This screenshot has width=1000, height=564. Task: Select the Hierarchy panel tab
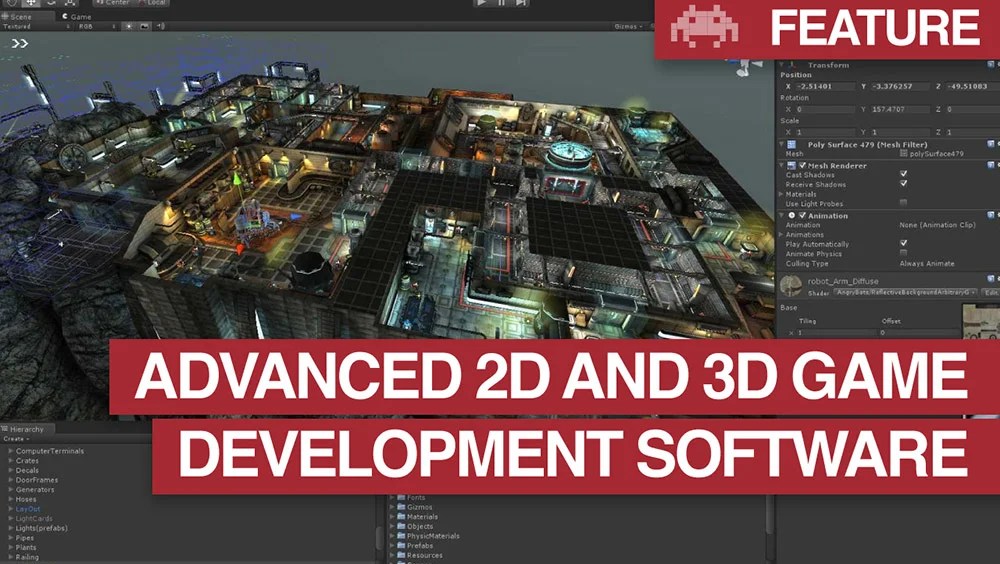click(x=23, y=429)
